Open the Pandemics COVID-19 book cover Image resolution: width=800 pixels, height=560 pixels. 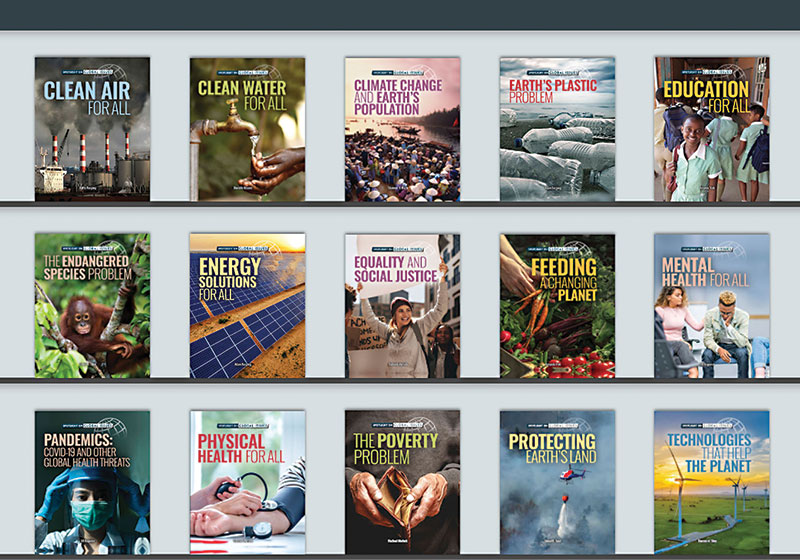pos(92,482)
